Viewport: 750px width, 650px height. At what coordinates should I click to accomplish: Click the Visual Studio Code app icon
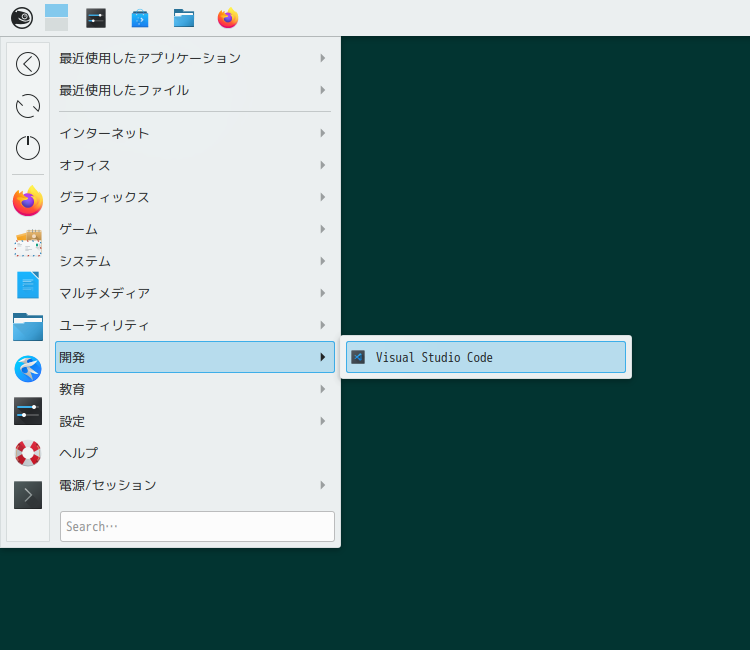358,357
